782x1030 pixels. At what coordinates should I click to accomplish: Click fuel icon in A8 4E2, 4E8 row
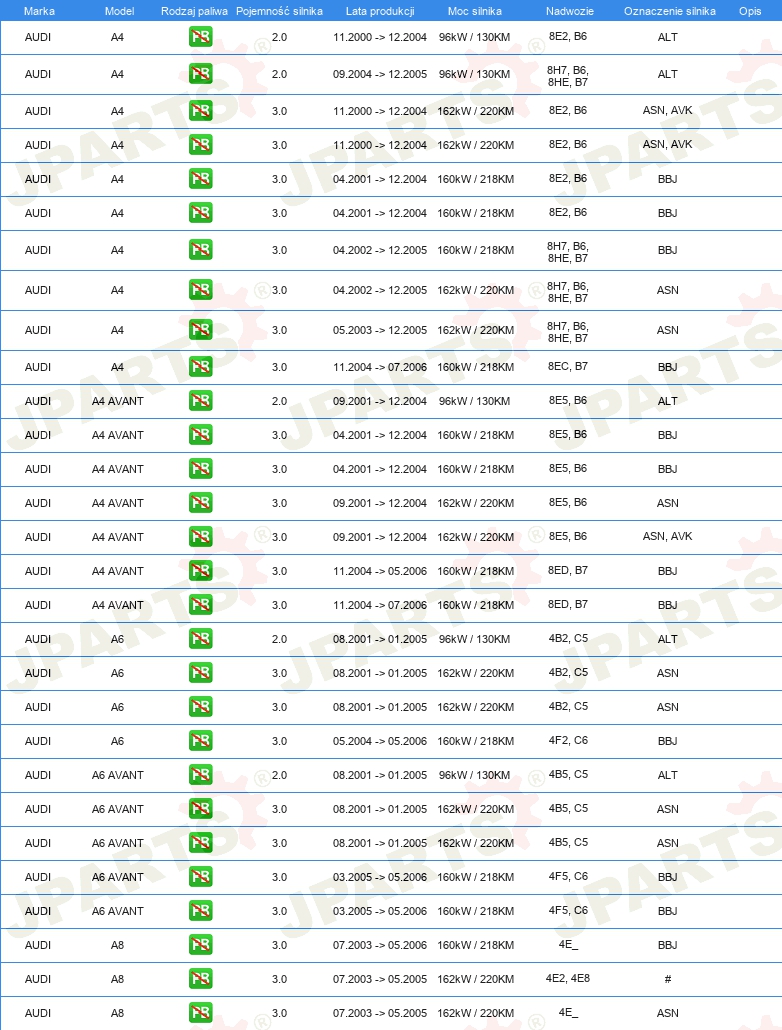pyautogui.click(x=200, y=979)
